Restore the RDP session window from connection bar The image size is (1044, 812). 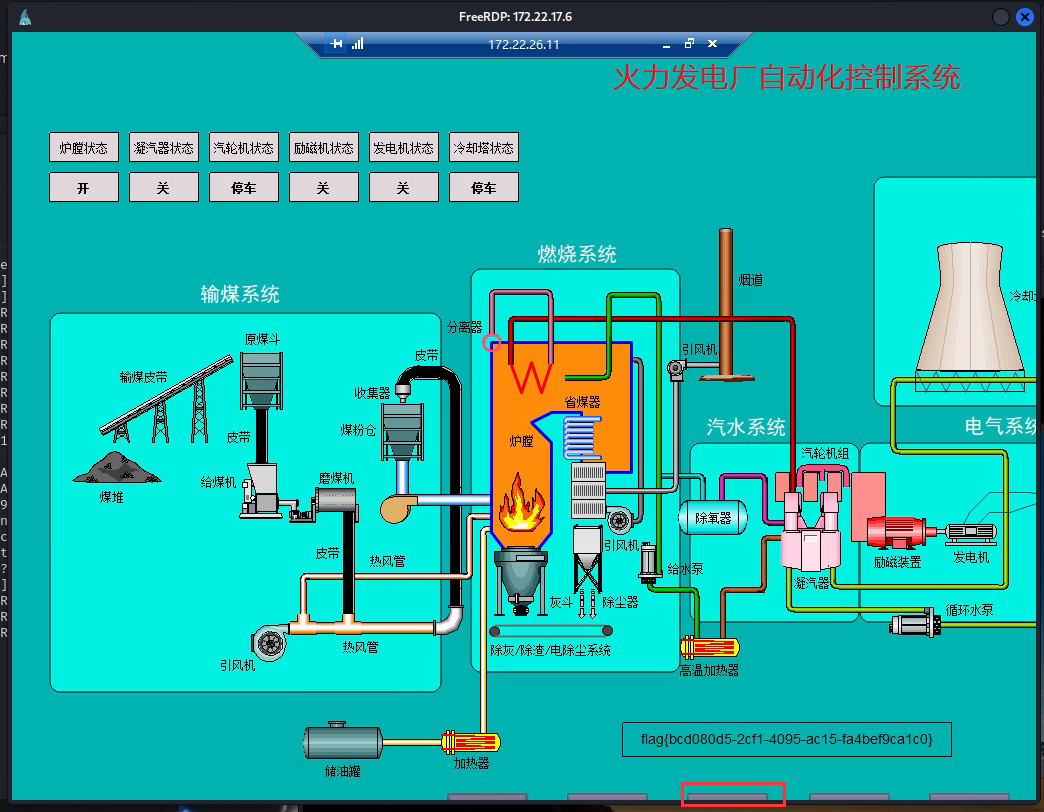click(x=689, y=44)
